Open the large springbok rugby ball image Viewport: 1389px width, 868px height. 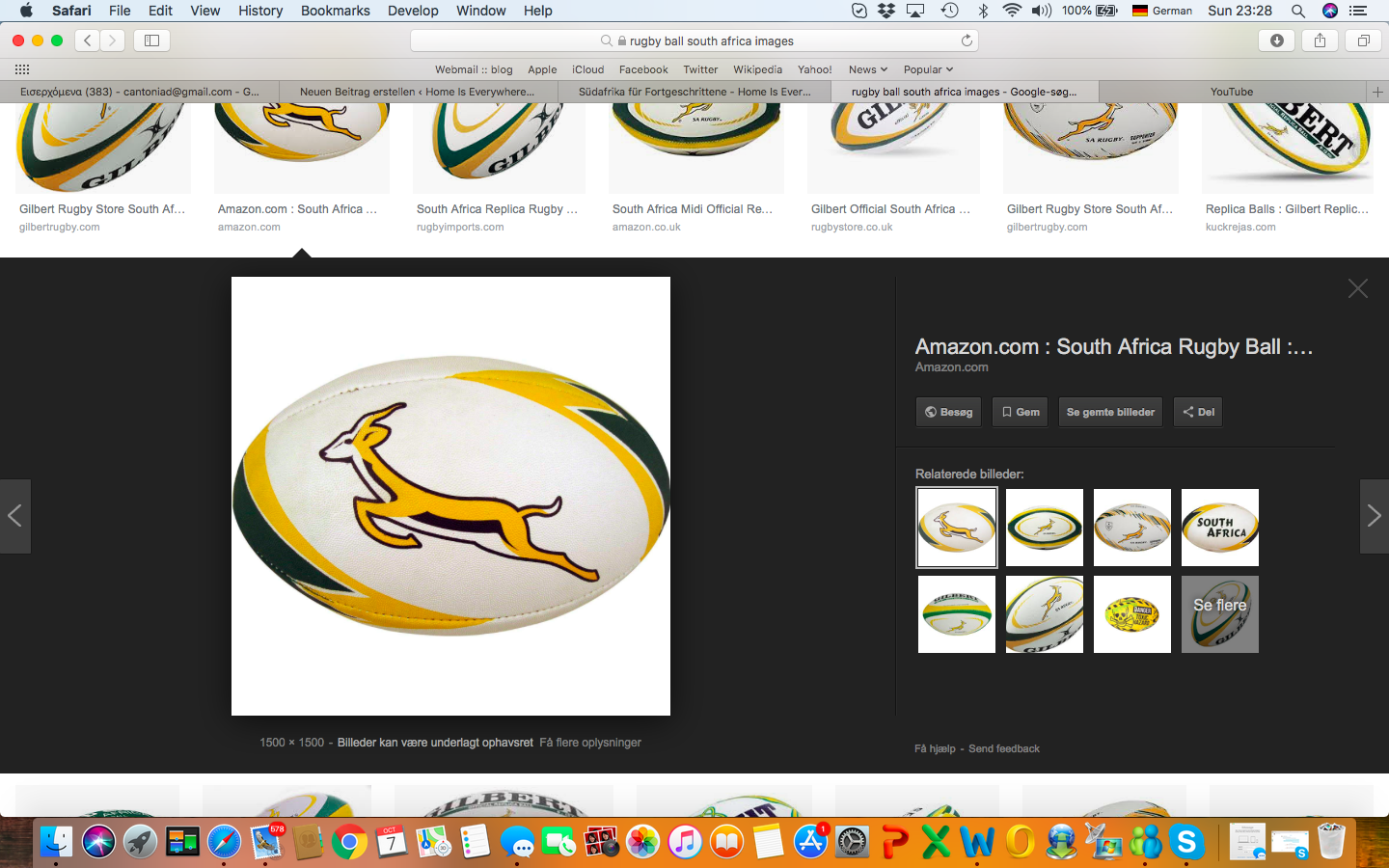(450, 496)
